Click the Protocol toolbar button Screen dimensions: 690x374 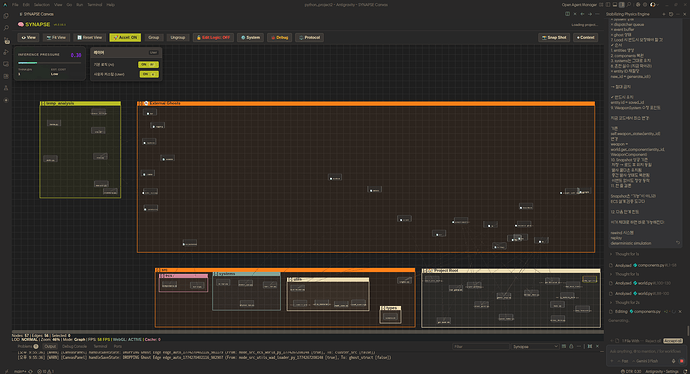pyautogui.click(x=309, y=37)
